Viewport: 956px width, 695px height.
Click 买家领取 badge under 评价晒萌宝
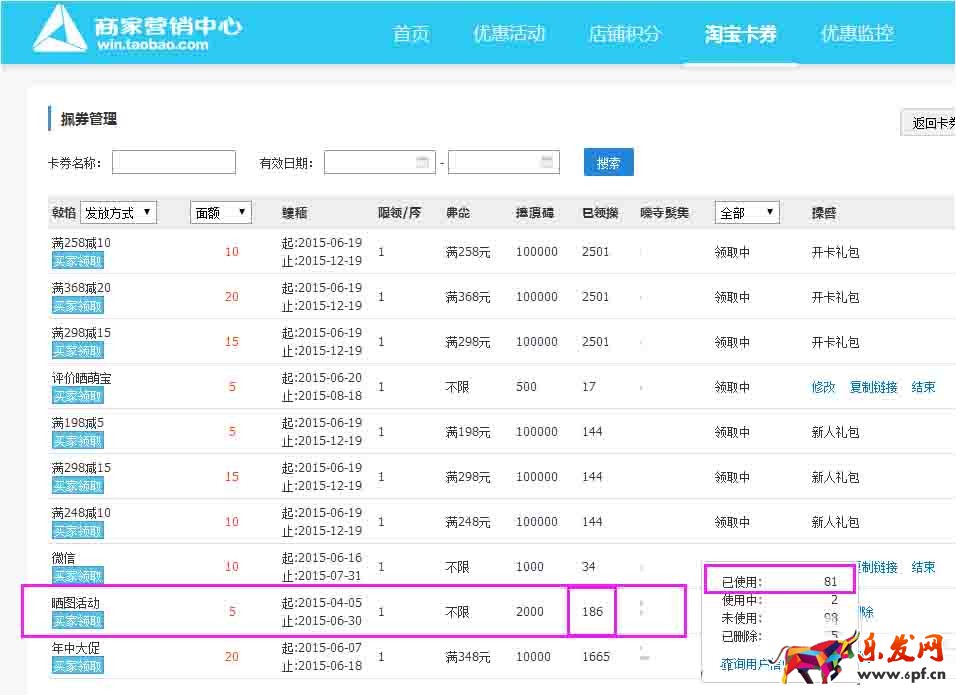(77, 396)
